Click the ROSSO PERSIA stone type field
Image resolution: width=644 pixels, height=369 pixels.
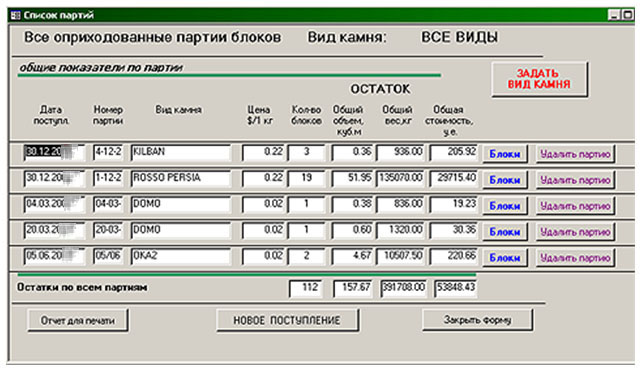[x=181, y=178]
